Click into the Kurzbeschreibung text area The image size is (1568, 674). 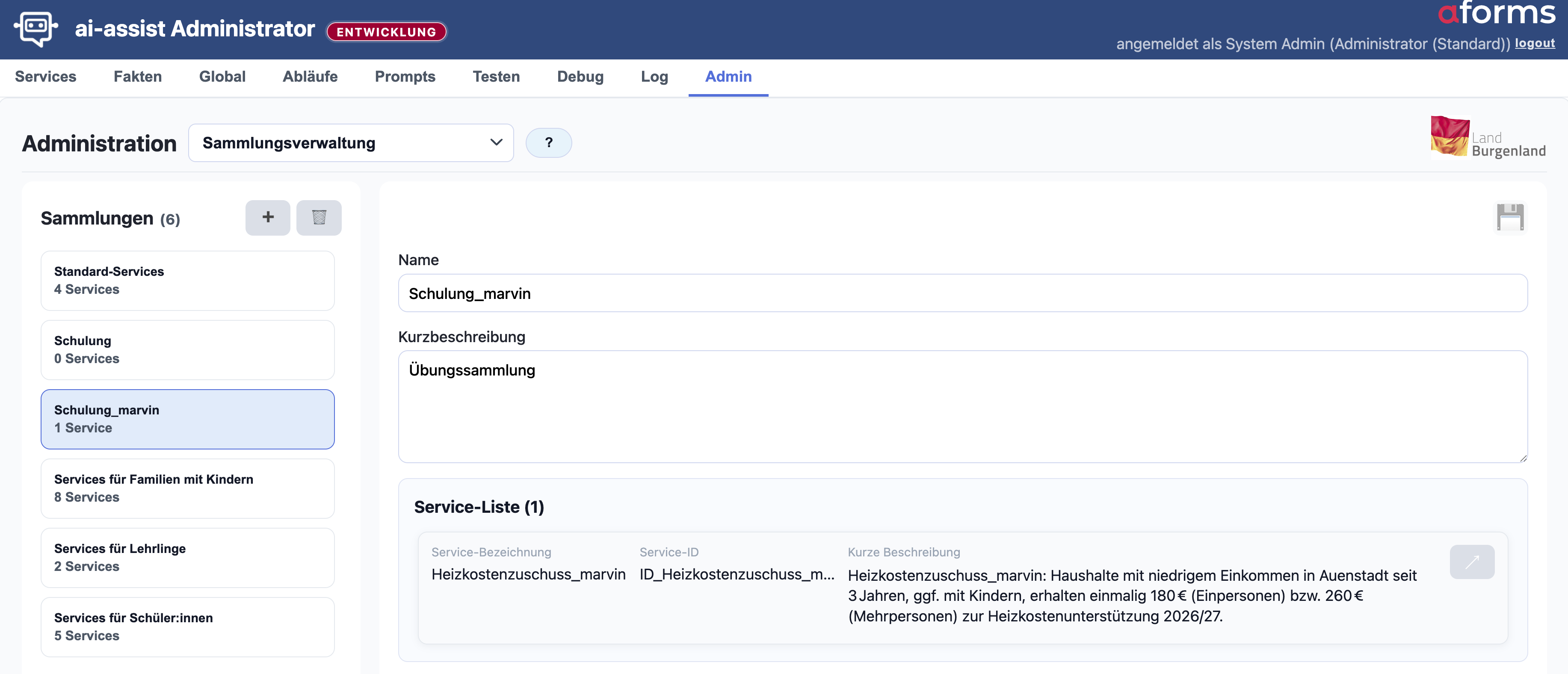(962, 406)
